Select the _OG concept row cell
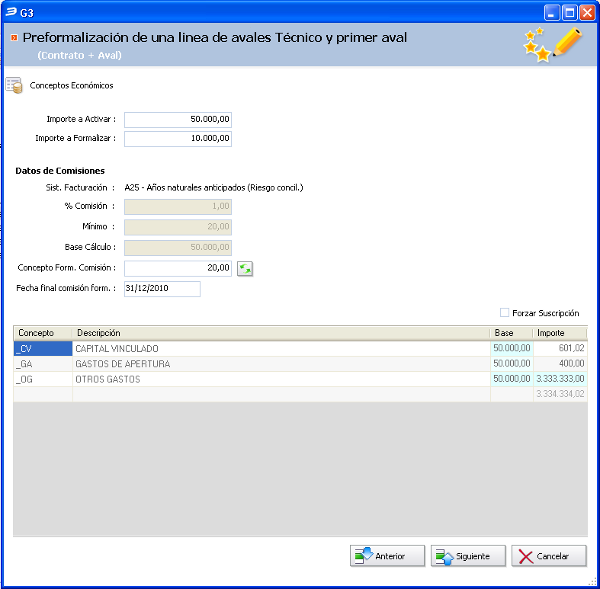600x589 pixels. 43,379
